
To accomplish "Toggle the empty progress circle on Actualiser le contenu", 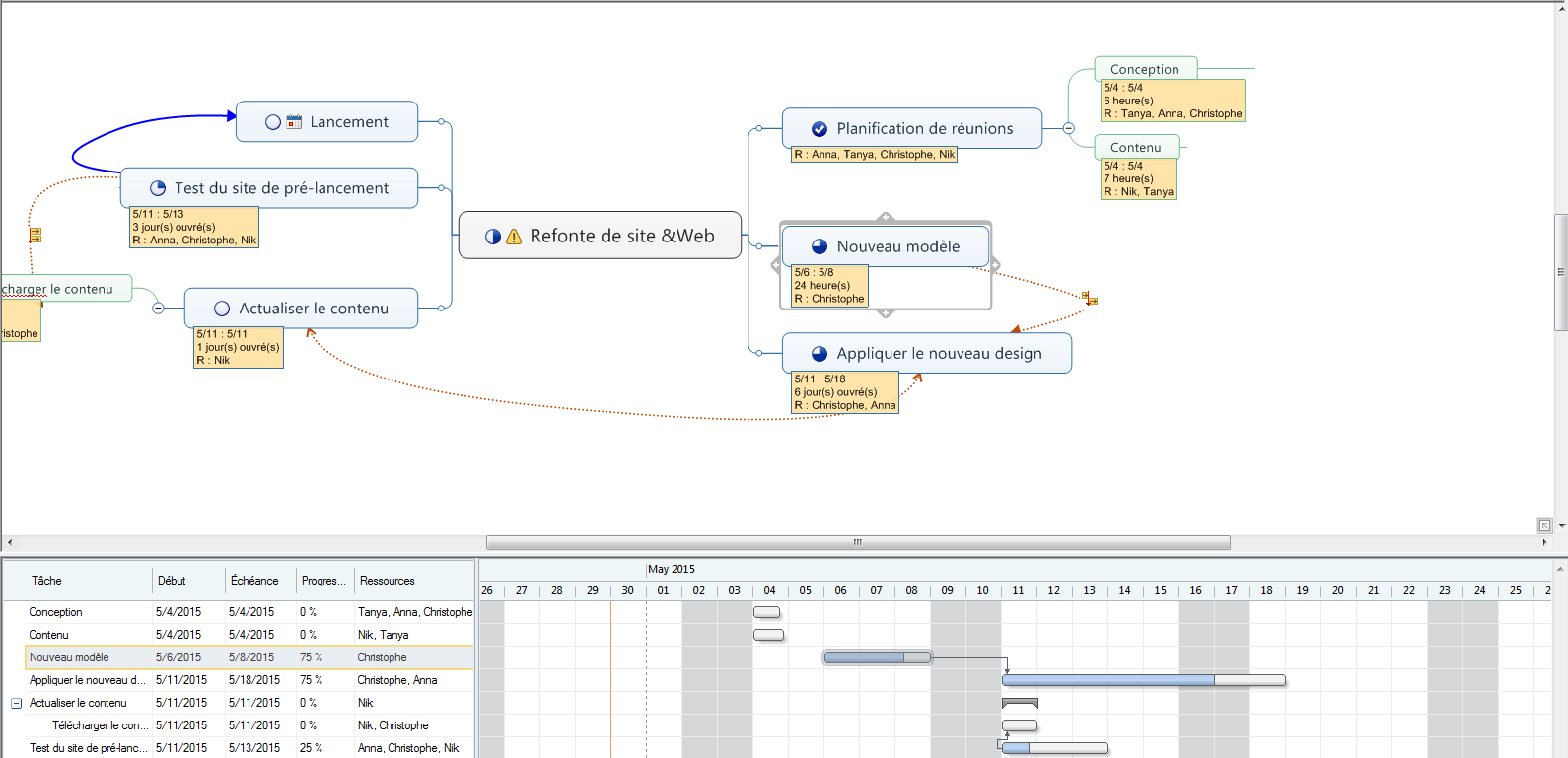I will click(222, 309).
